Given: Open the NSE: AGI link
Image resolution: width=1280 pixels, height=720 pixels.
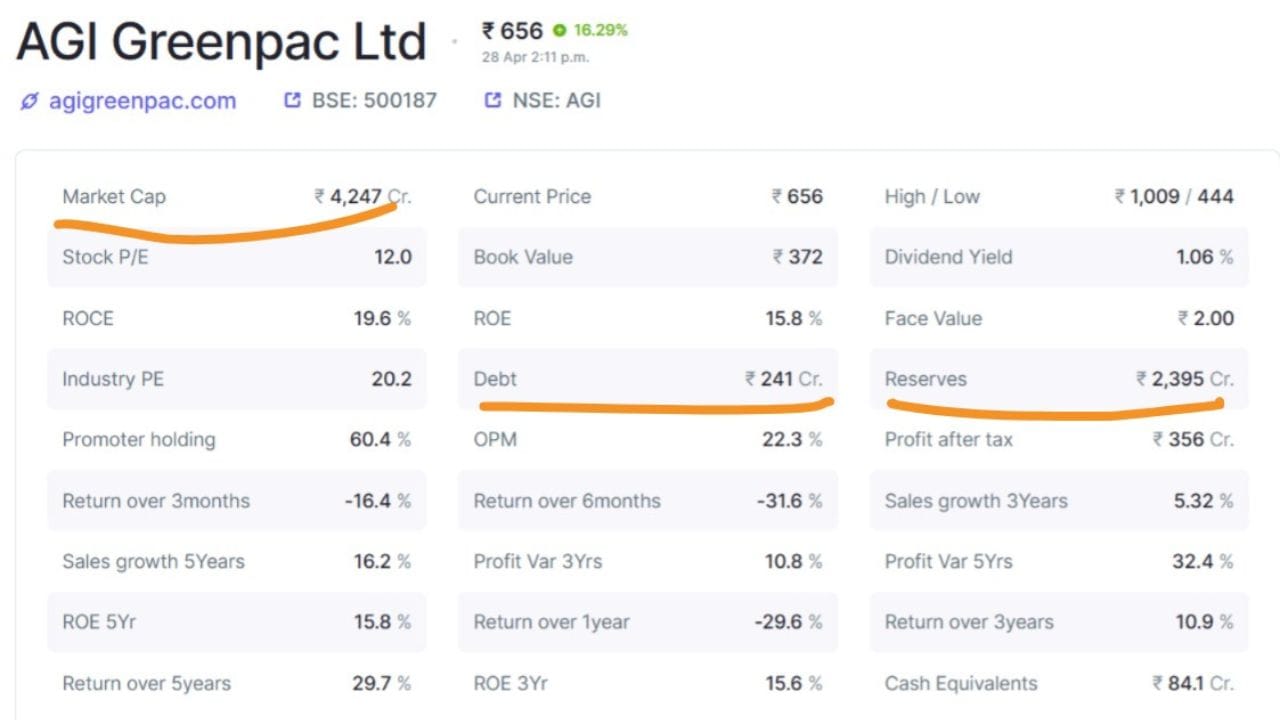Looking at the screenshot, I should pos(556,100).
